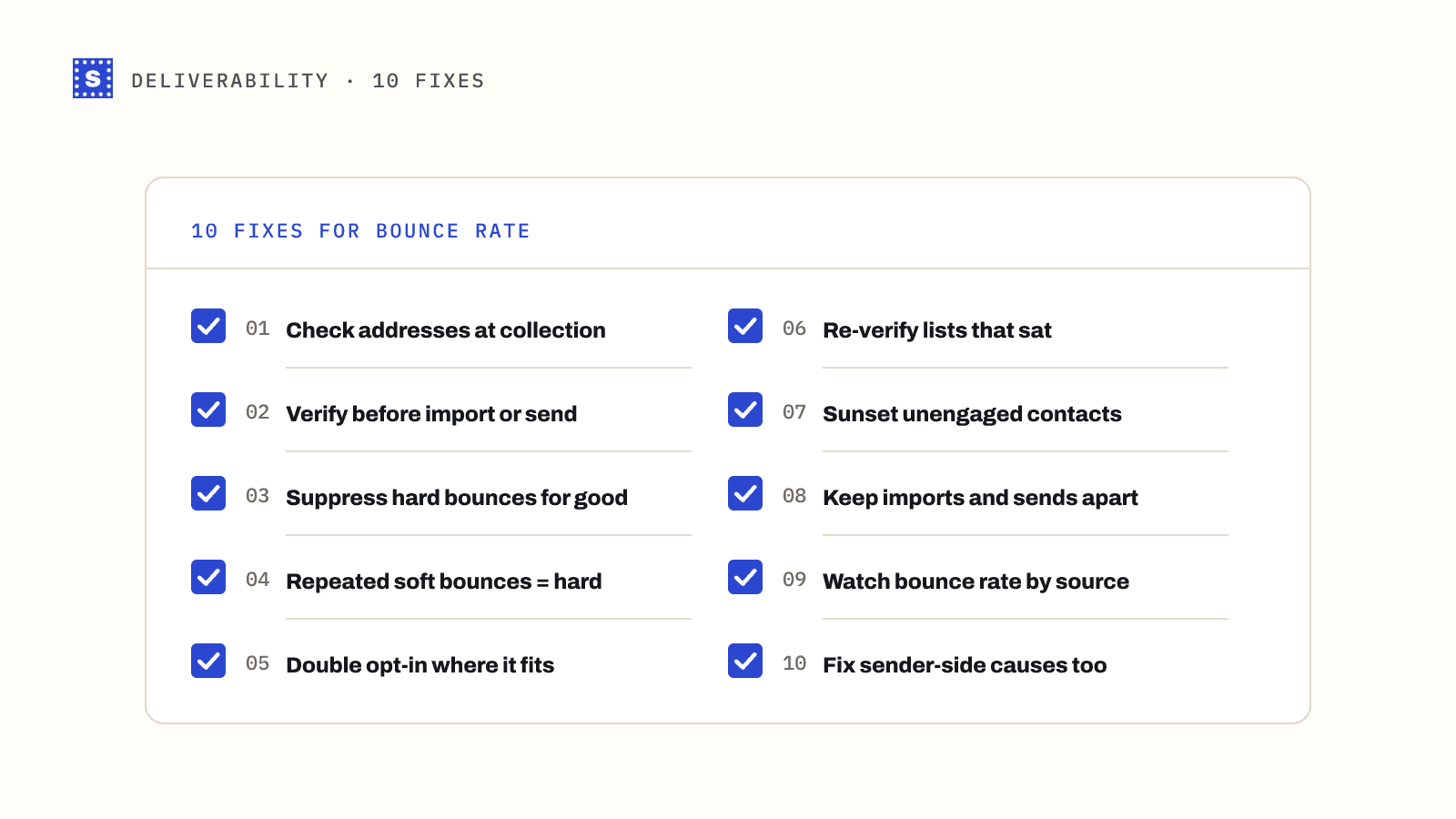Toggle the checkbox for Verify before import or send
This screenshot has height=819, width=1456.
(208, 409)
